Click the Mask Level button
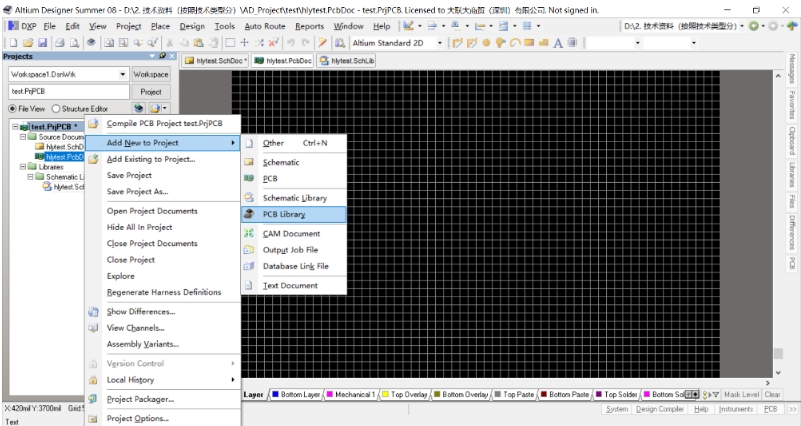Screen dimensions: 801x426 pos(741,394)
